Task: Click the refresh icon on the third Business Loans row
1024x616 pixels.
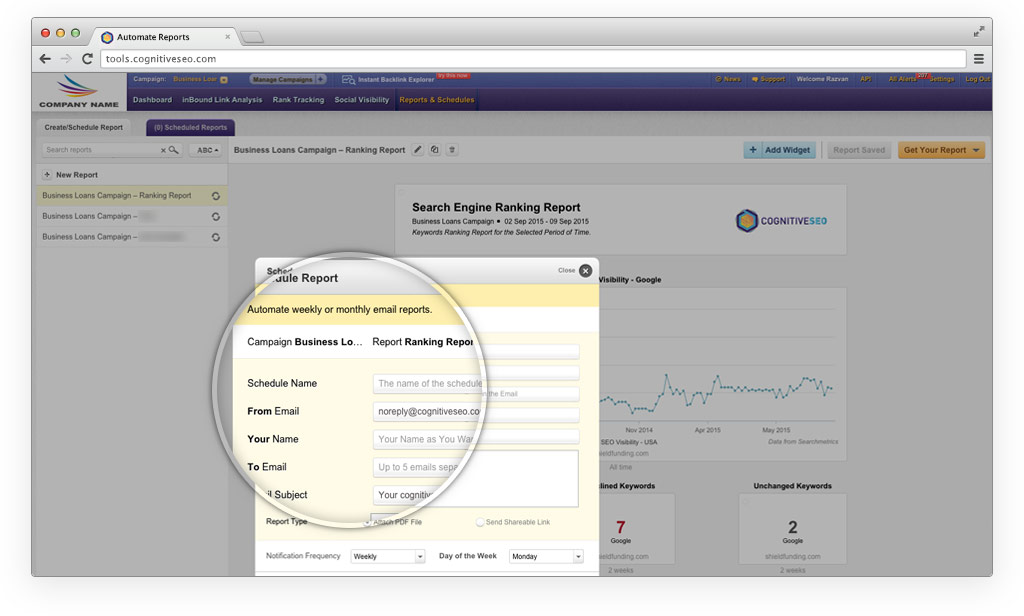Action: point(216,237)
